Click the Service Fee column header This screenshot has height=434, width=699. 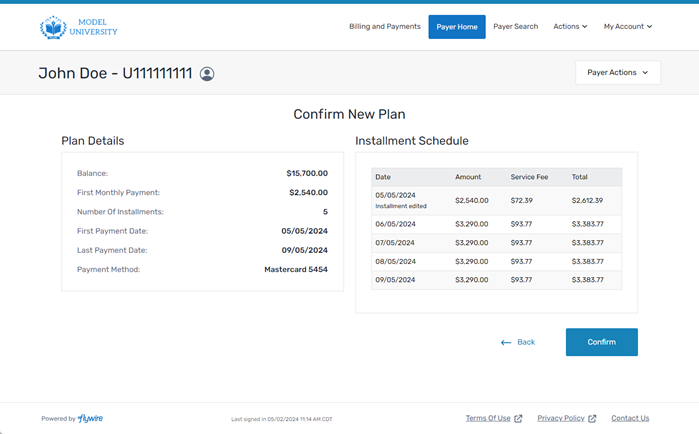tap(528, 177)
